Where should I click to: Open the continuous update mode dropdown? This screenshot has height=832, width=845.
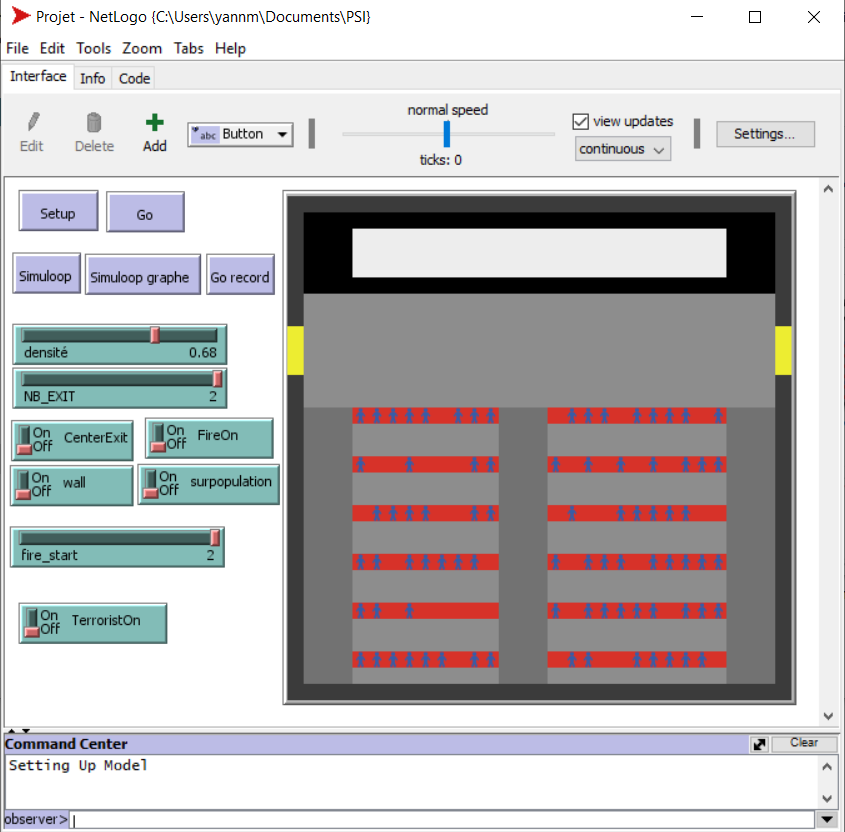click(622, 149)
